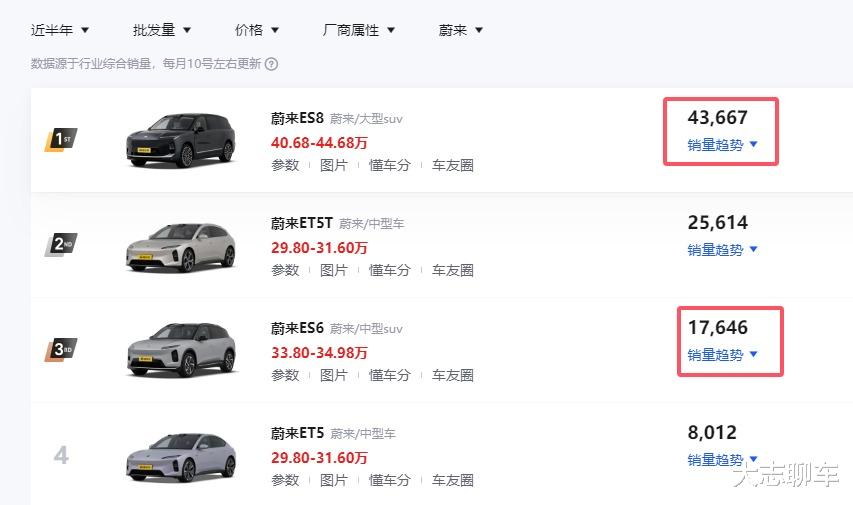Click the 3rd place rank badge

click(x=60, y=350)
